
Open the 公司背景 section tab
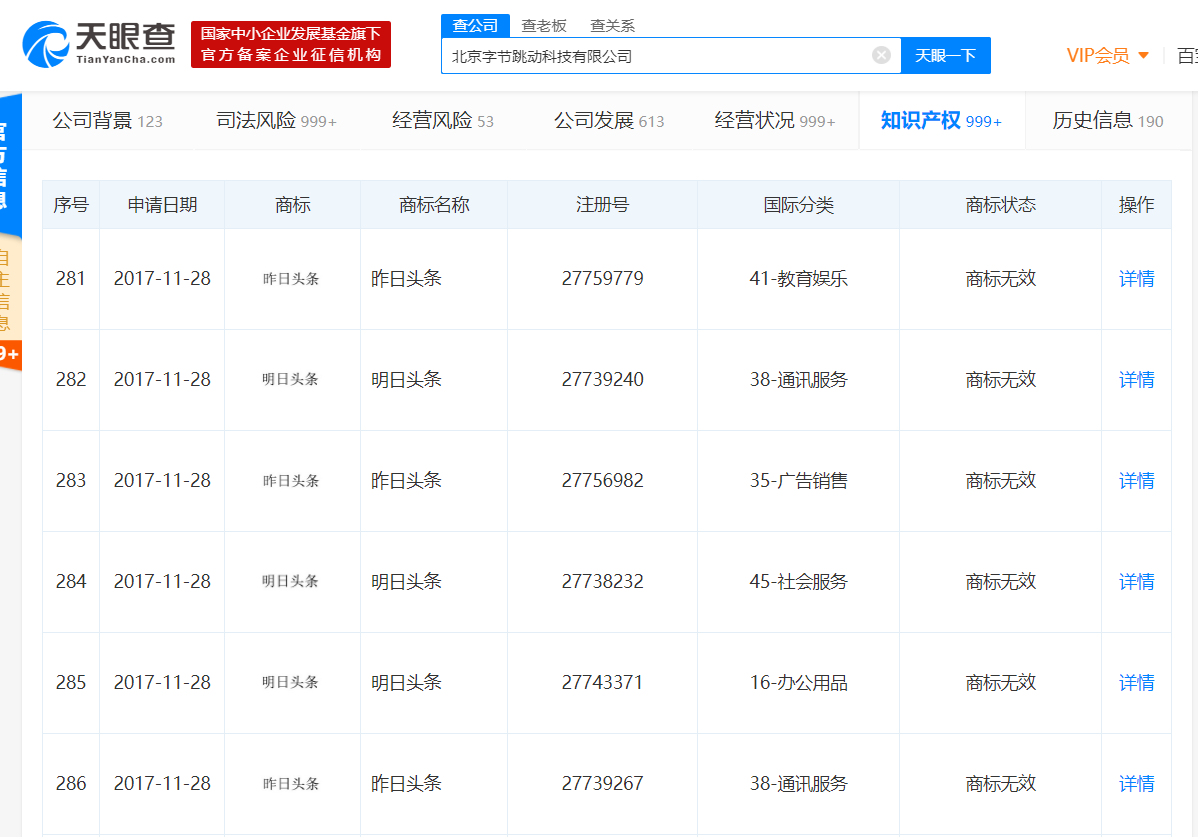tap(107, 121)
